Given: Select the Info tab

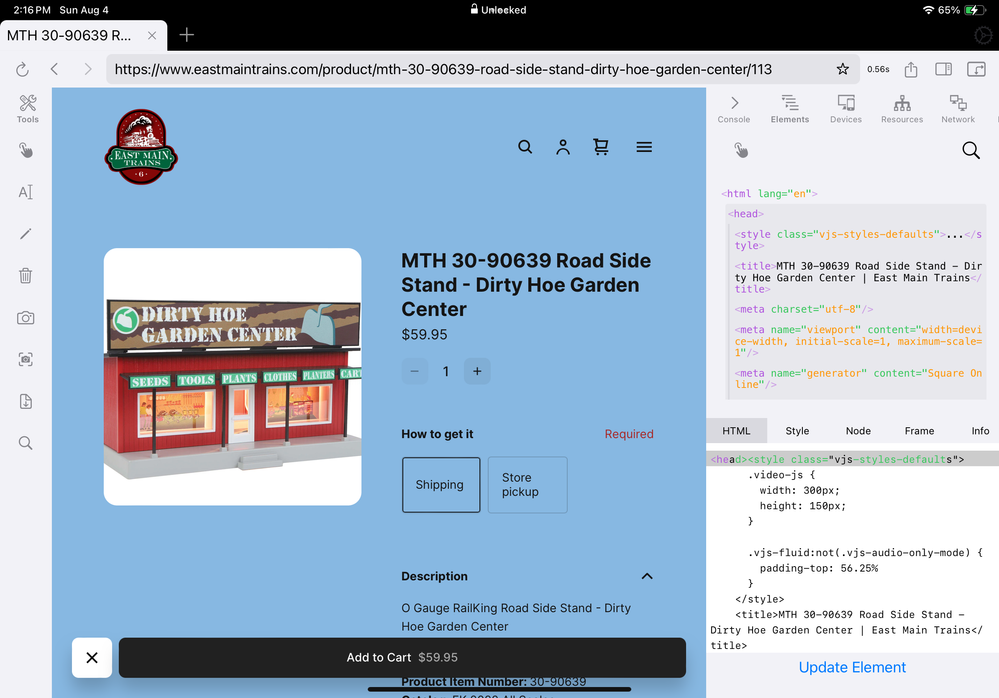Looking at the screenshot, I should [x=980, y=431].
